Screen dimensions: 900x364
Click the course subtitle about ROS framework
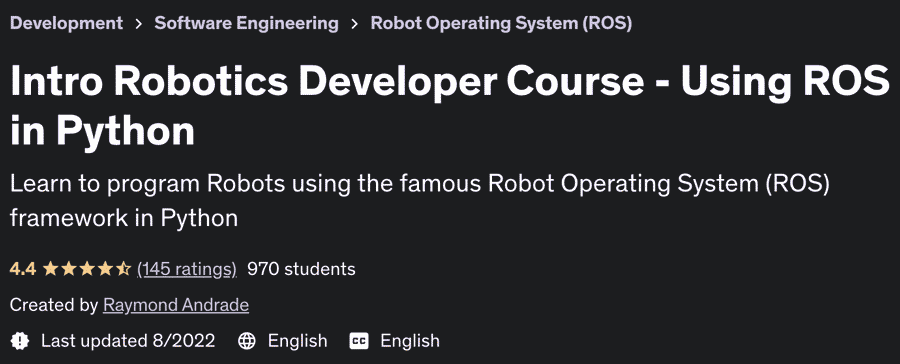click(x=420, y=202)
